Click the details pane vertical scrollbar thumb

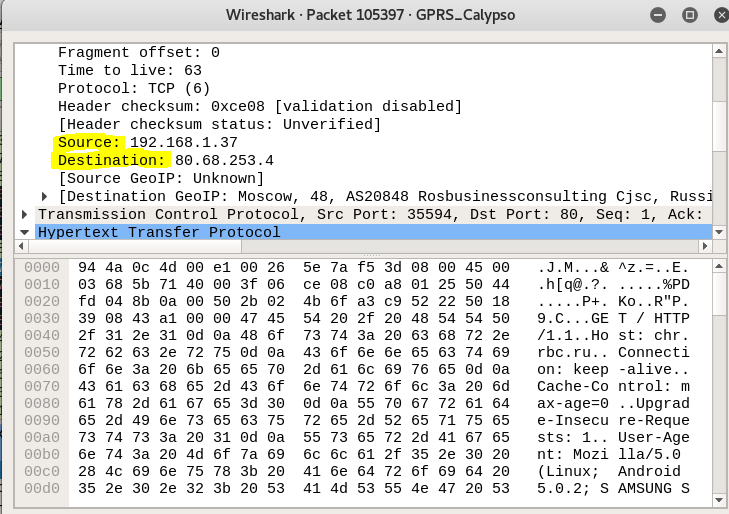(x=718, y=125)
